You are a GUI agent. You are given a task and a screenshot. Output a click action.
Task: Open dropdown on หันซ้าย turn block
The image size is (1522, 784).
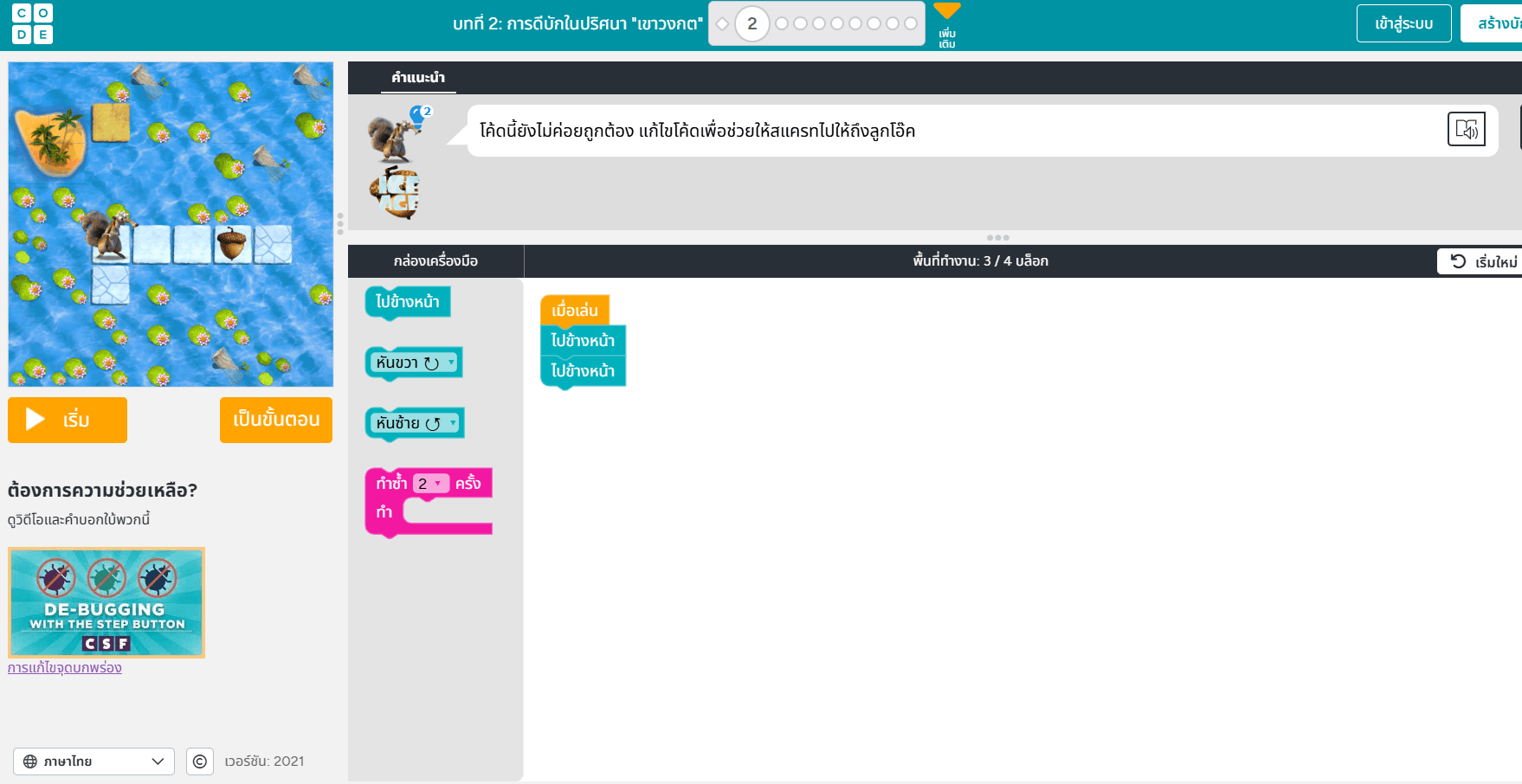tap(453, 422)
